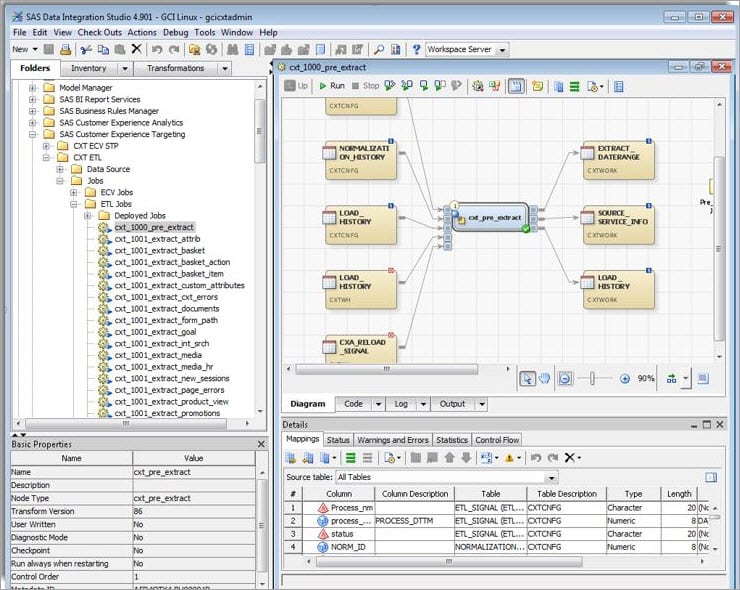Toggle the highlighted details panel icon in job toolbar
740x590 pixels.
tap(516, 86)
